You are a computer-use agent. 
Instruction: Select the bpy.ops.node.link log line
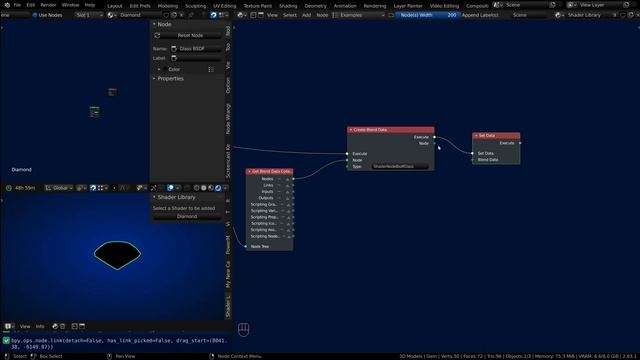point(118,344)
